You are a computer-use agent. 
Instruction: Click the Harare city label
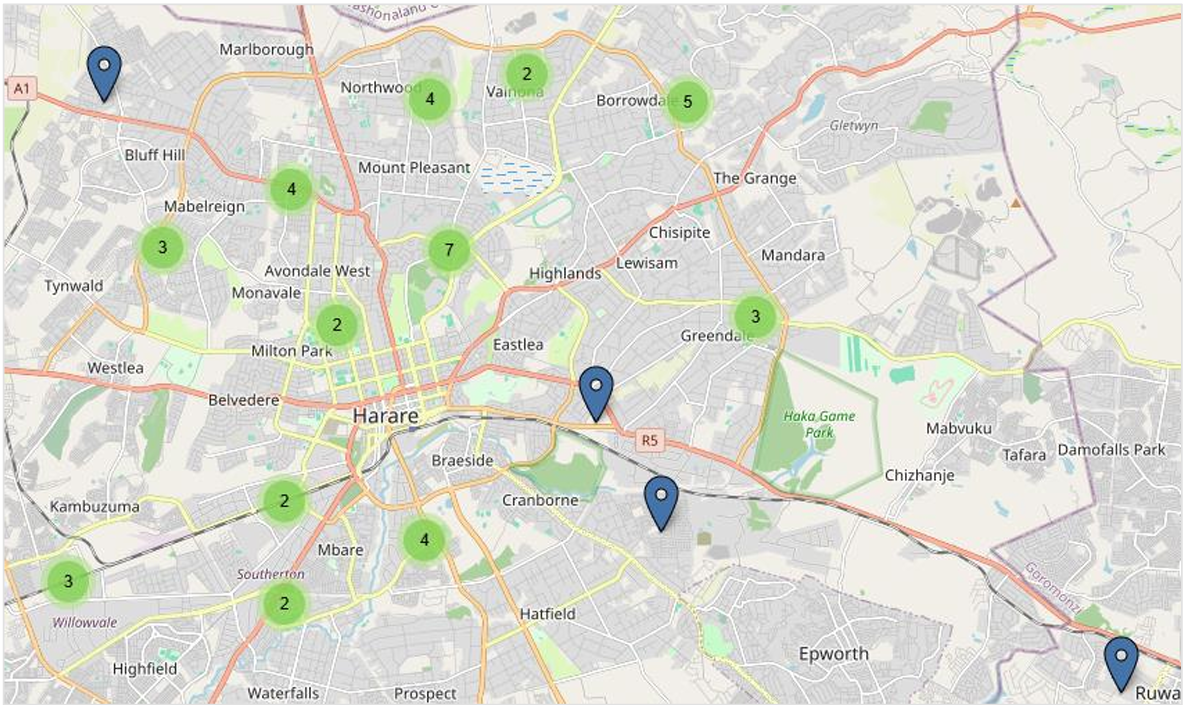tap(386, 416)
